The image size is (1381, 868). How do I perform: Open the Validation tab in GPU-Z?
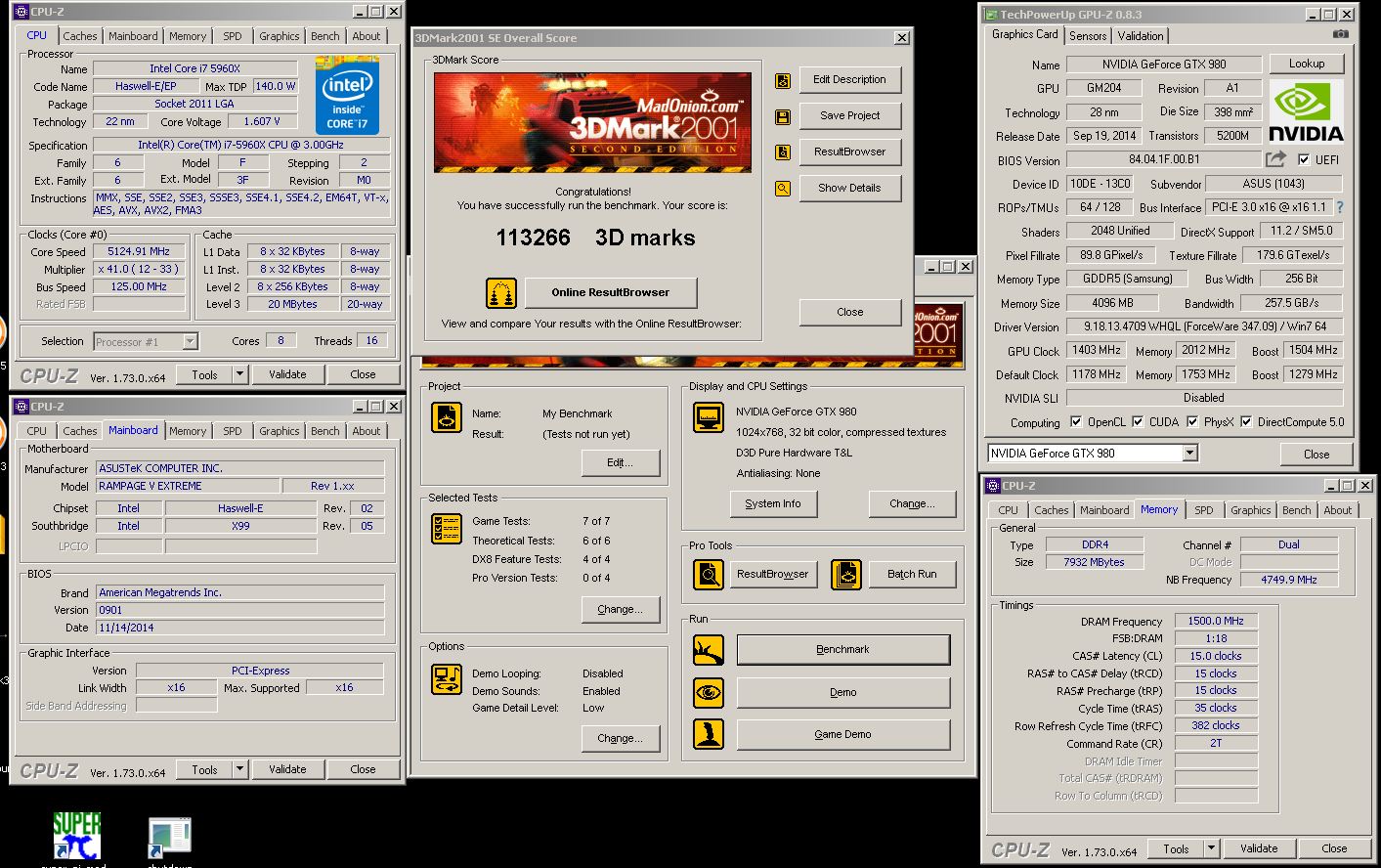point(1141,36)
